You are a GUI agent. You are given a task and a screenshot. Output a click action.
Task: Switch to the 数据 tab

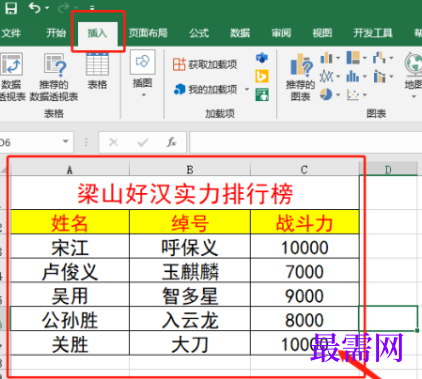[x=240, y=33]
